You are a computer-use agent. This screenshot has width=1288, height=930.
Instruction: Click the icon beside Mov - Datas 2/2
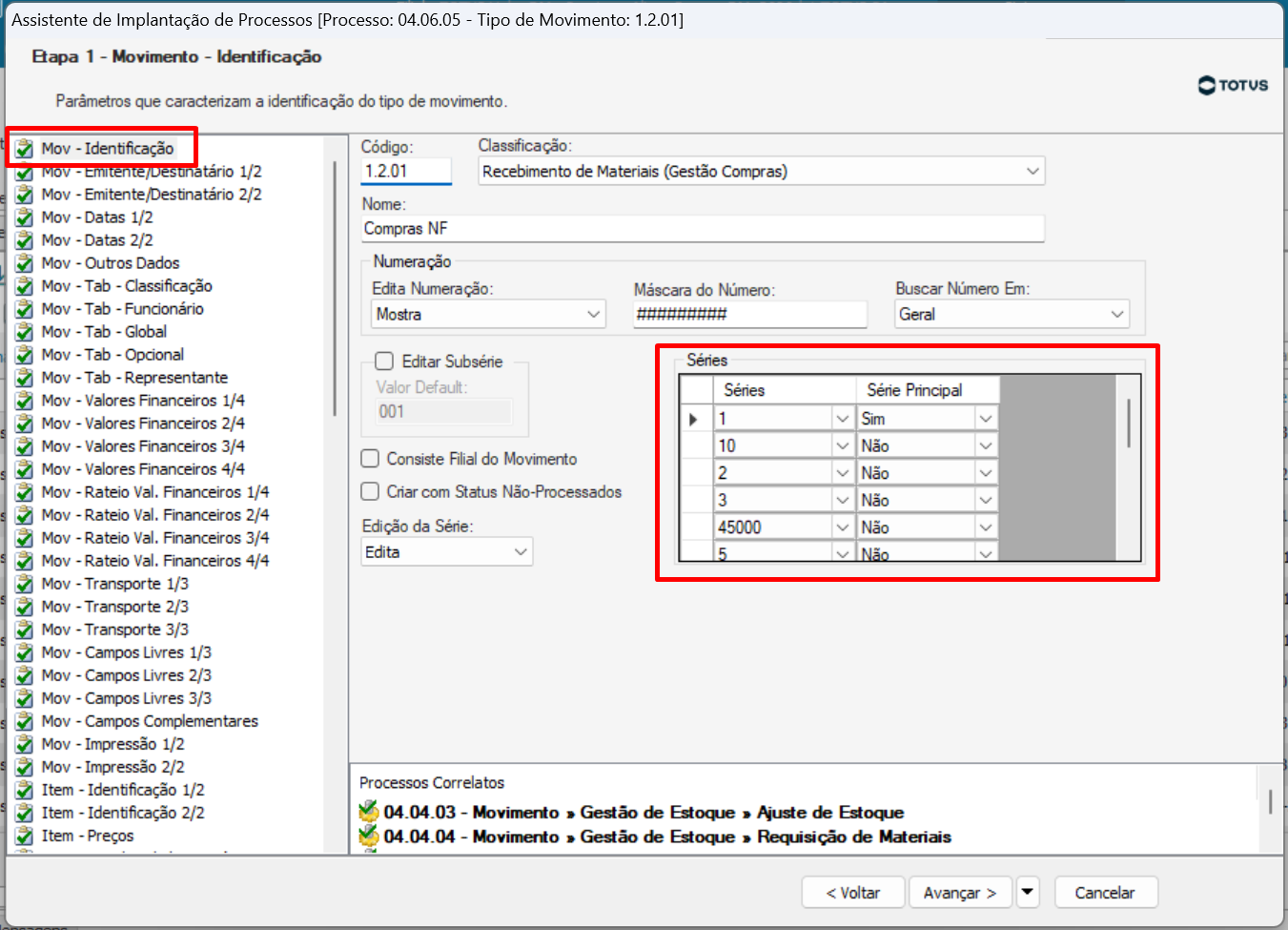(25, 240)
